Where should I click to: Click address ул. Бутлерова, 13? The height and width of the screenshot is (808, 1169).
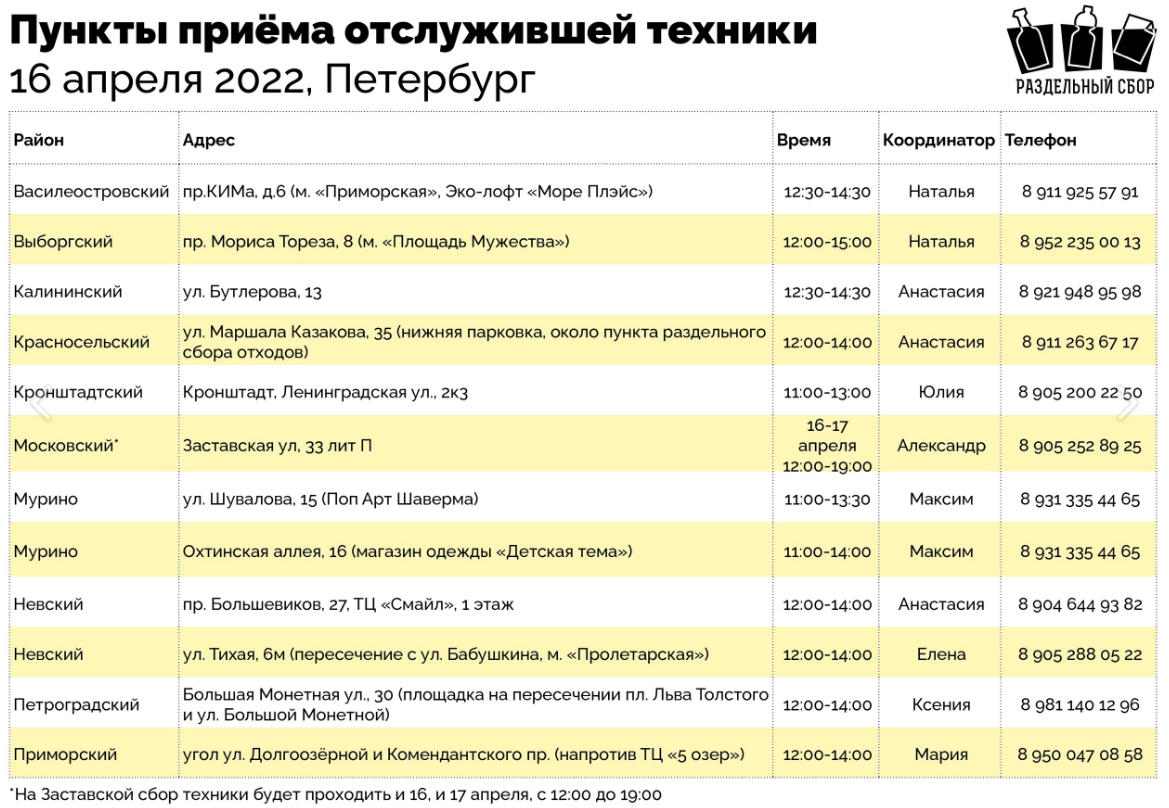[252, 291]
